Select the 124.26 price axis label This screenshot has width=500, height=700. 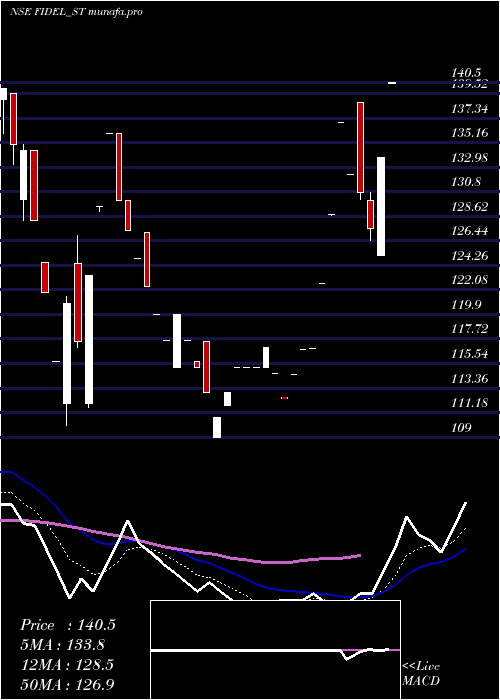[x=470, y=256]
